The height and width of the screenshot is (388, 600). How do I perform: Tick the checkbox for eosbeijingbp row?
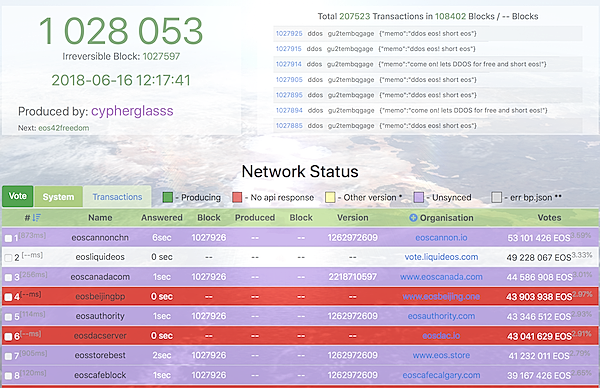click(8, 297)
